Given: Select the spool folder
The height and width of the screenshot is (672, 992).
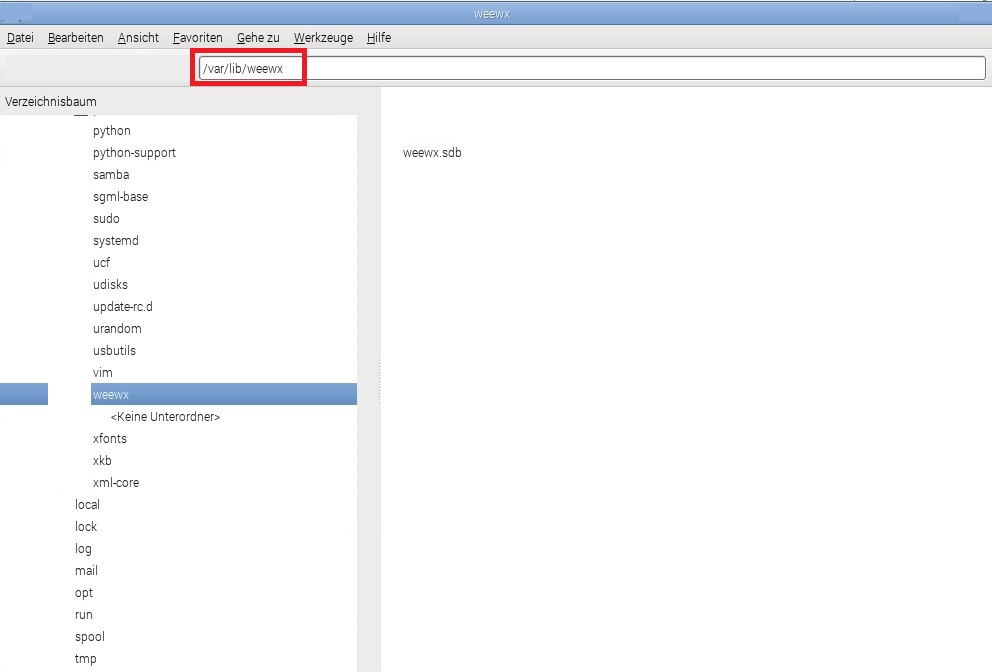Looking at the screenshot, I should [89, 637].
